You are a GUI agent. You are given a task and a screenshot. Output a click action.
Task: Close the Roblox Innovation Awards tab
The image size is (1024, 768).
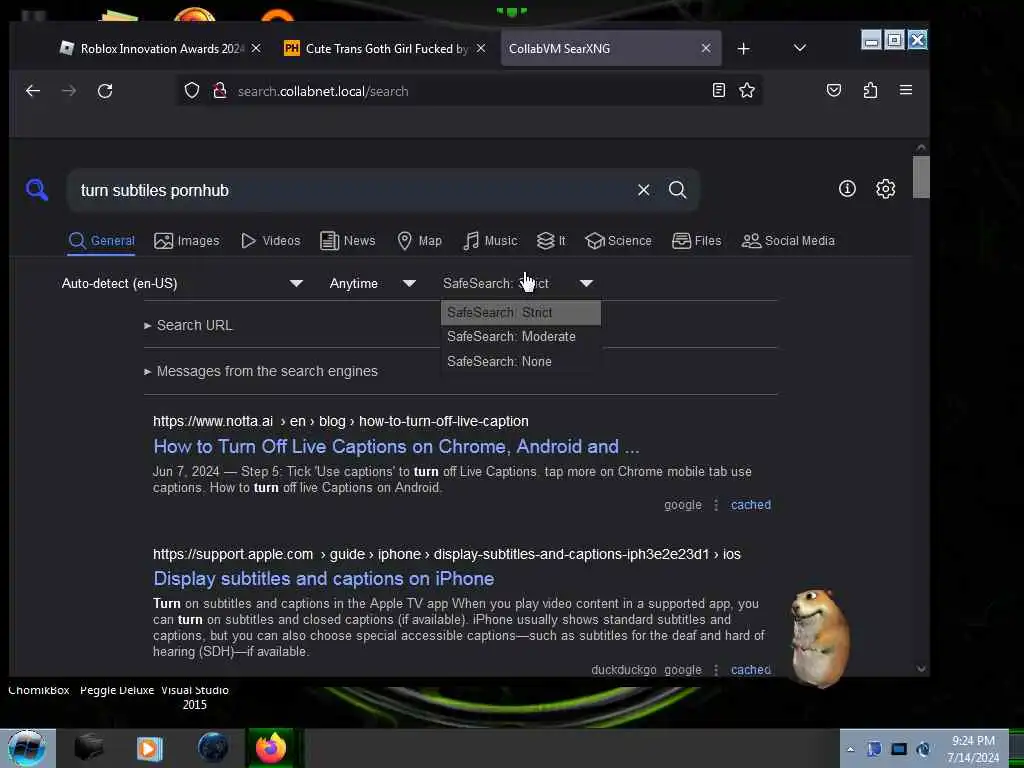pos(256,48)
